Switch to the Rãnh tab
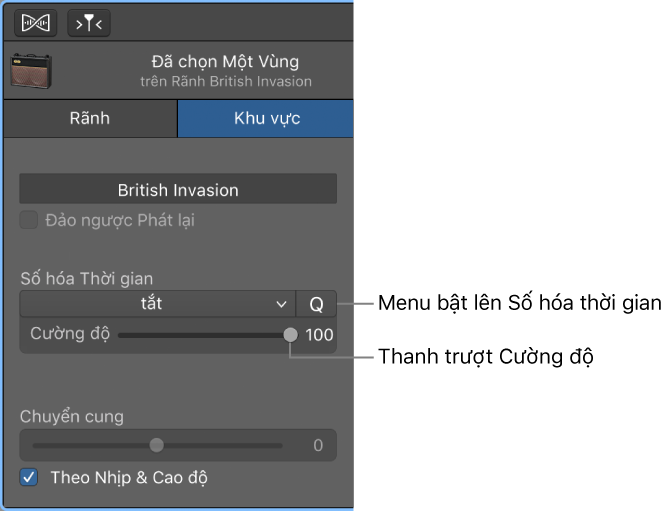Screen dimensions: 666x512 click(90, 119)
